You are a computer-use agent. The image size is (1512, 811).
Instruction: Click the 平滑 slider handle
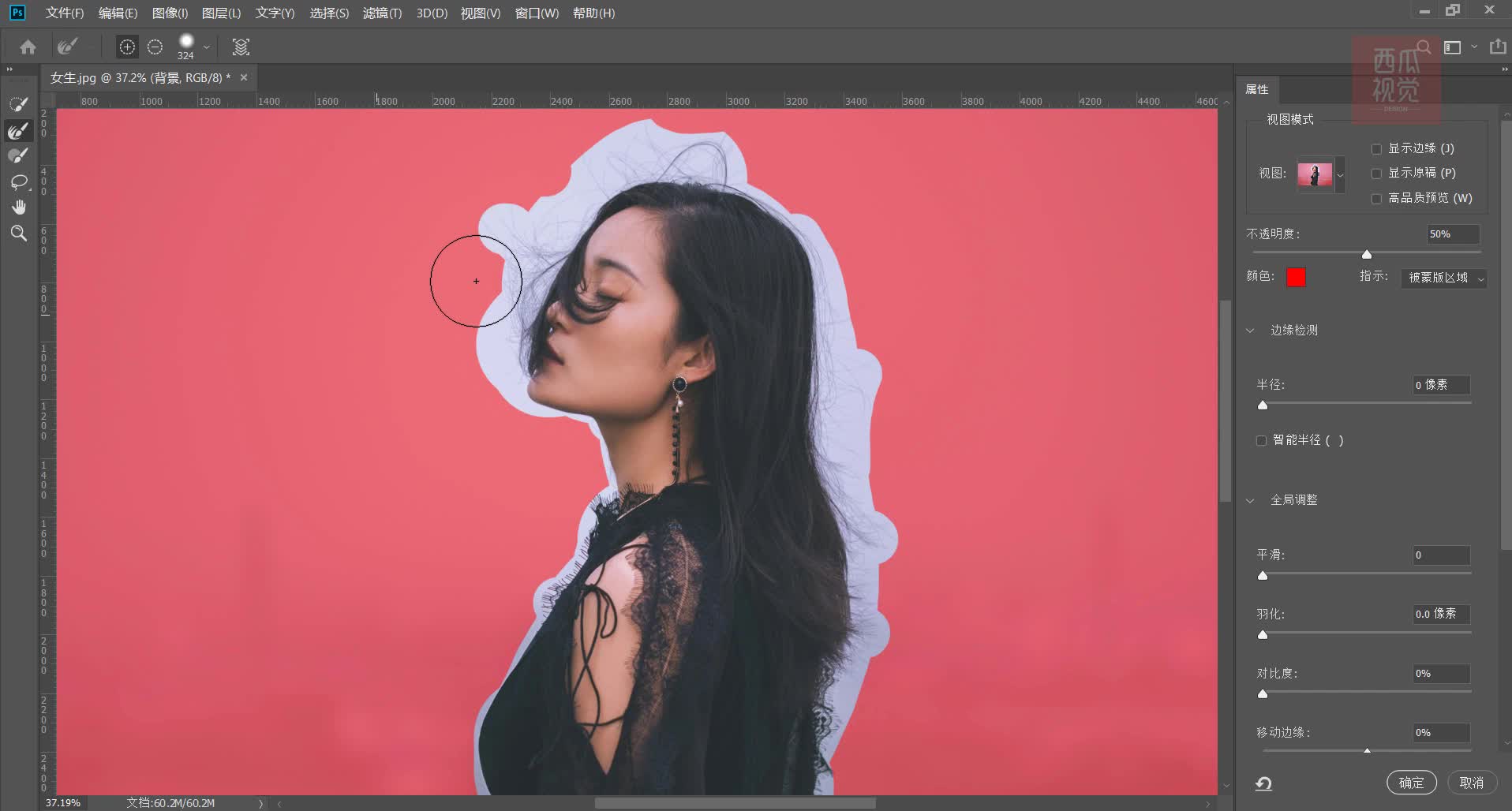tap(1263, 575)
